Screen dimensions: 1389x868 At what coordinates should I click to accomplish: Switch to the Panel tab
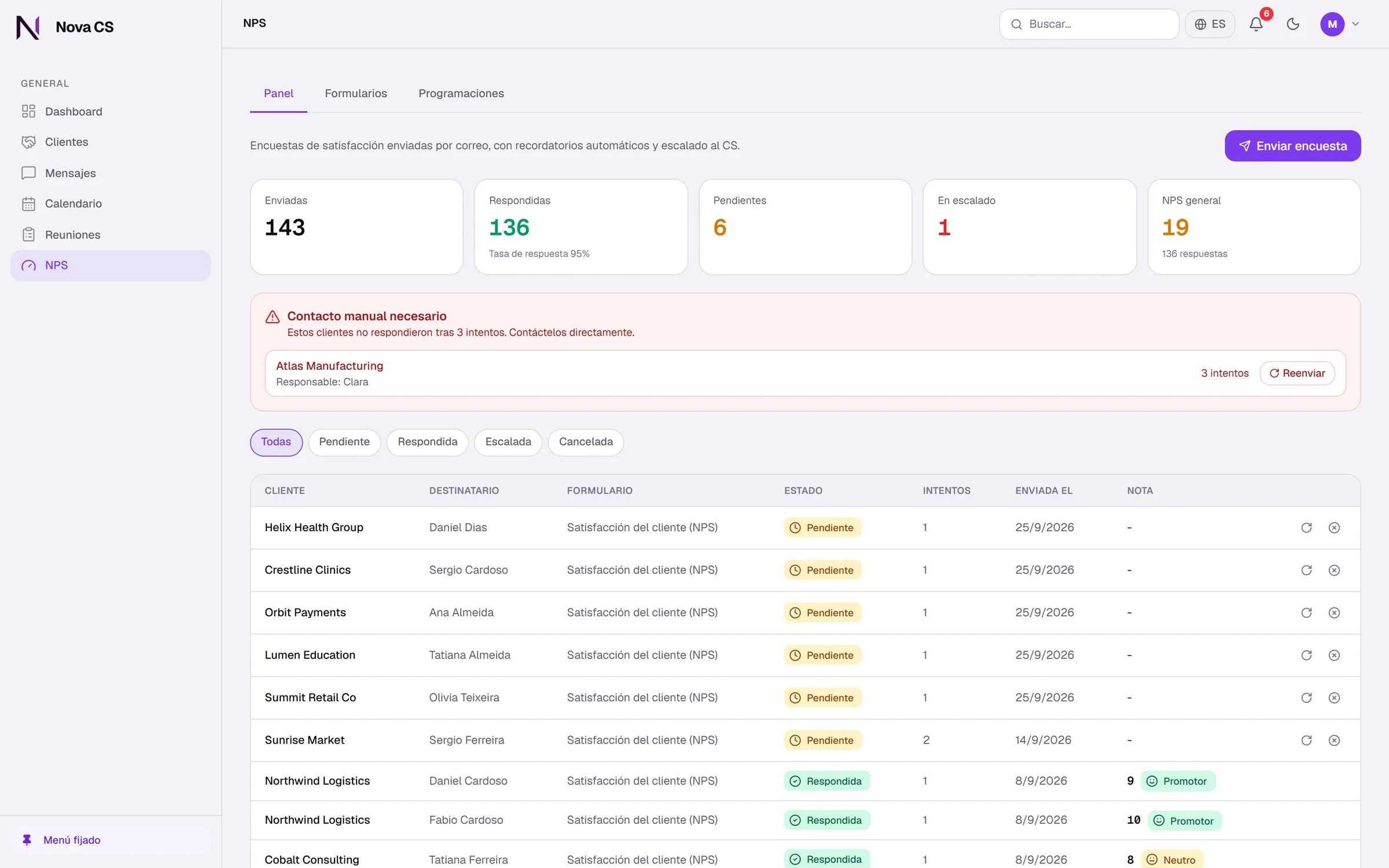278,93
